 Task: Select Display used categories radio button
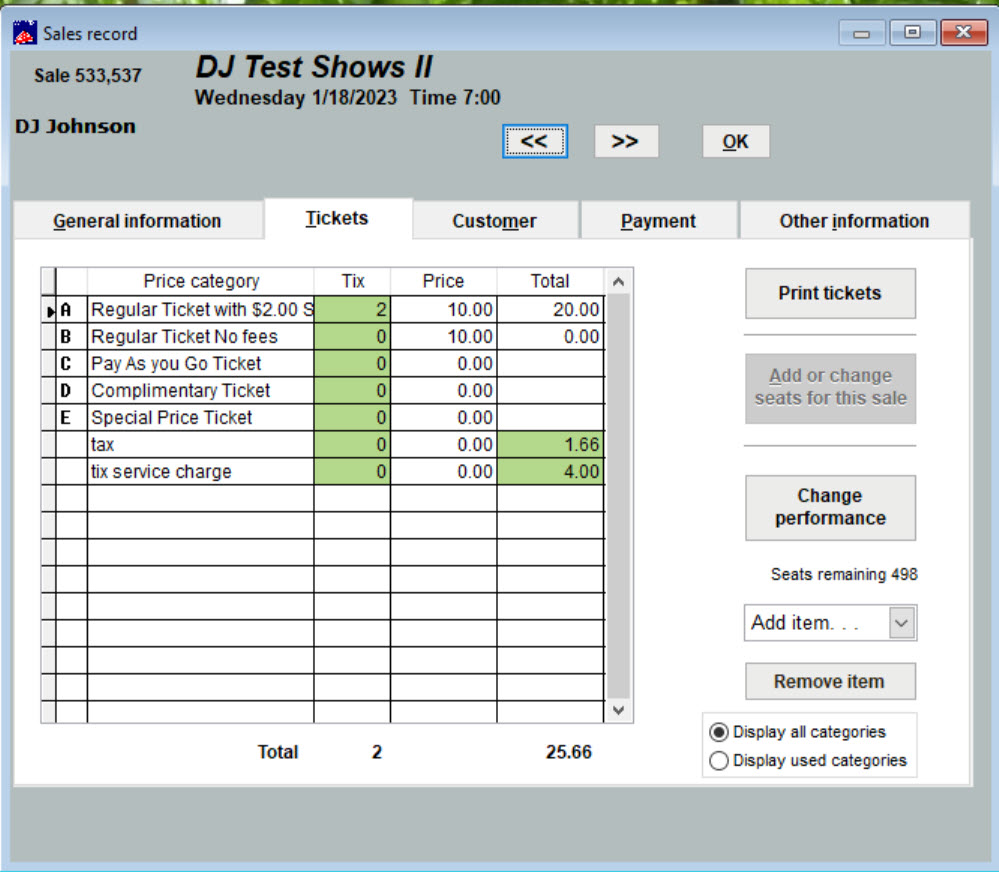tap(718, 761)
